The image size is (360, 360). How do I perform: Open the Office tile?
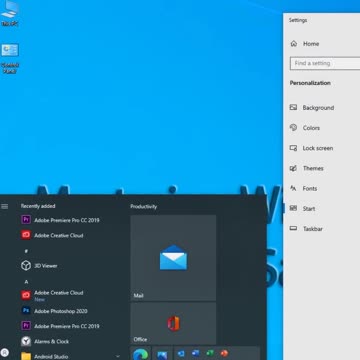pos(173,323)
